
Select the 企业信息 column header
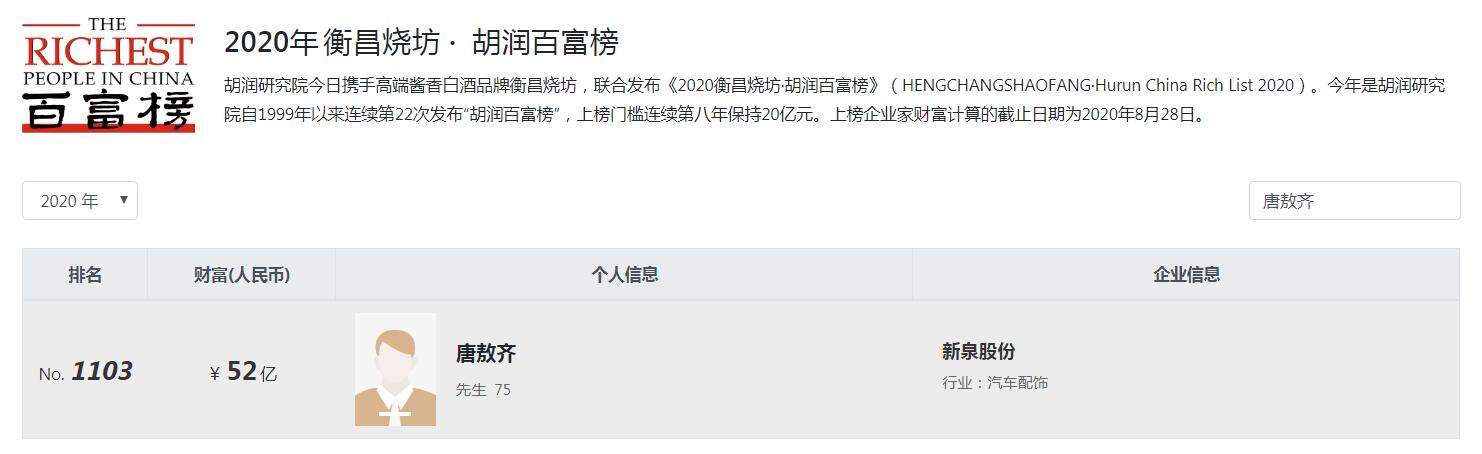pos(1186,274)
